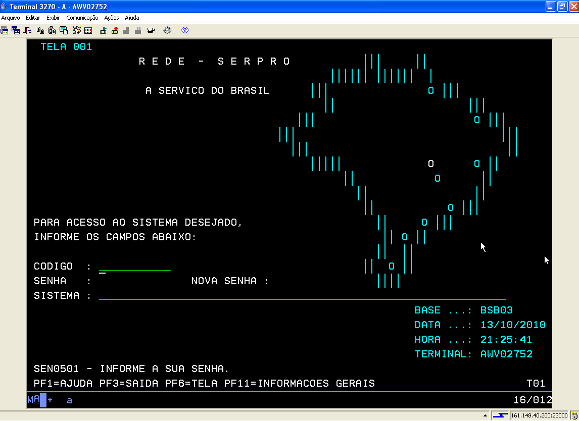Viewport: 579px width, 421px height.
Task: Click the green-flag connect toolbar icon
Action: (x=103, y=30)
